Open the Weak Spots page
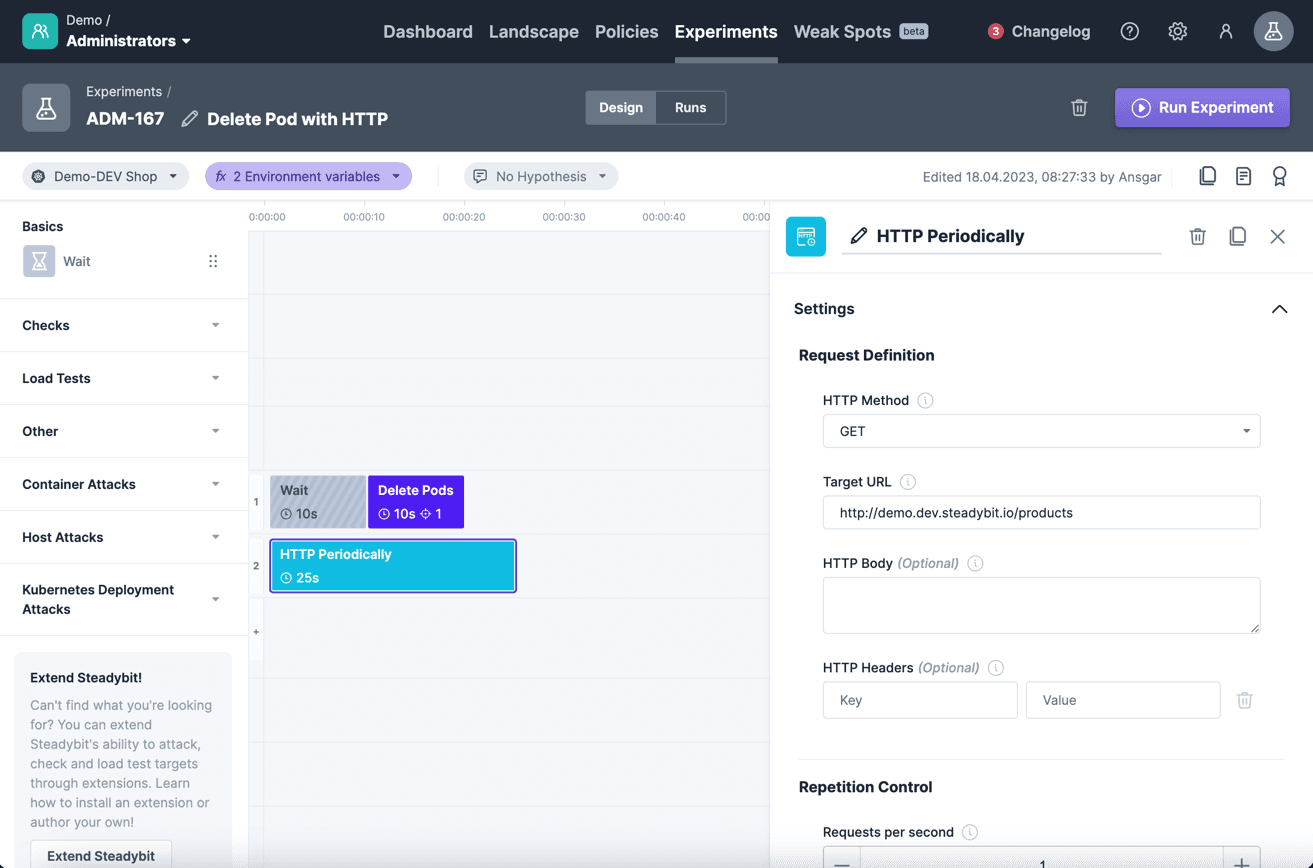The image size is (1313, 868). click(x=843, y=31)
